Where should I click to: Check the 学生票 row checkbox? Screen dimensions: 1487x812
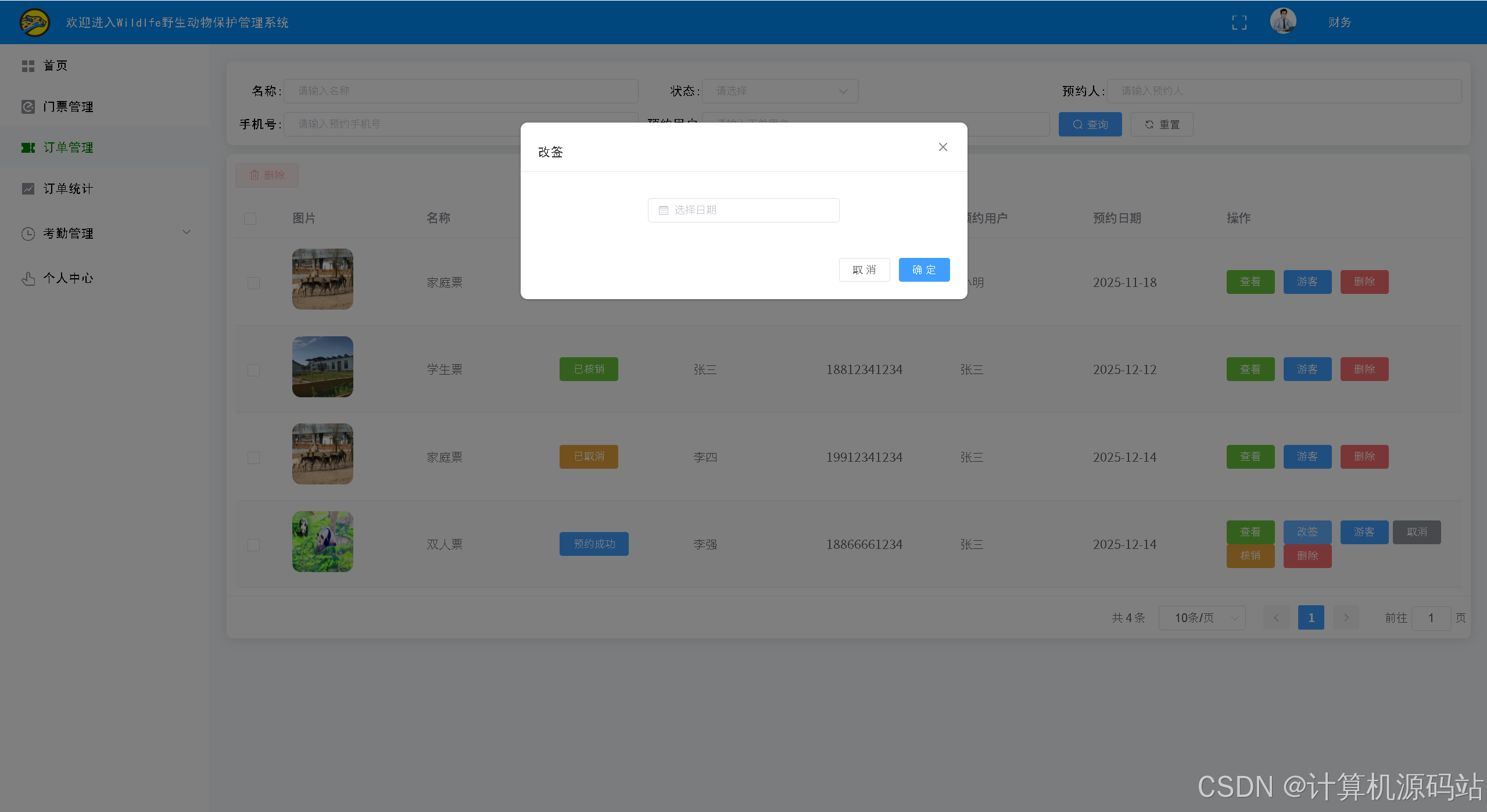click(253, 370)
